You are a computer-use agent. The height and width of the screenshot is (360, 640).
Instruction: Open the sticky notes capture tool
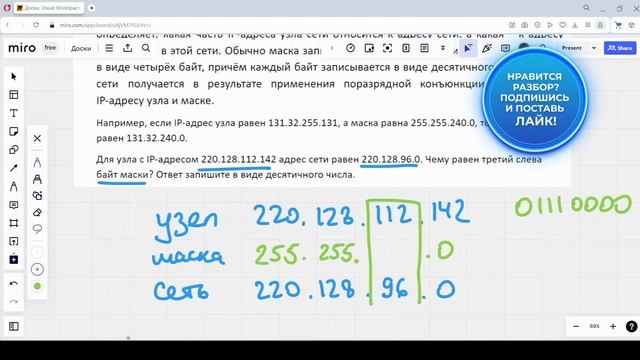tap(369, 48)
